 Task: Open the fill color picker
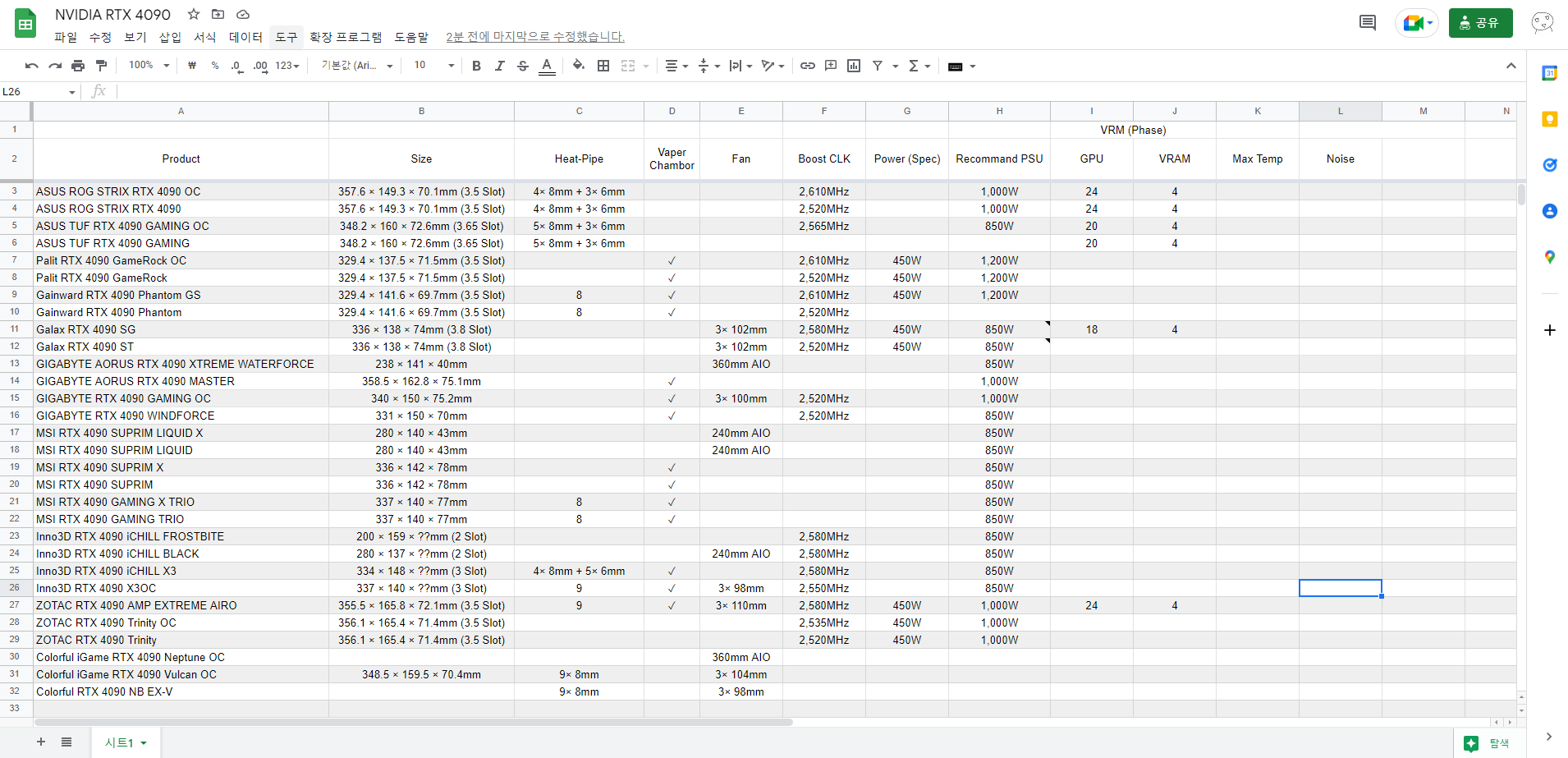pyautogui.click(x=579, y=66)
